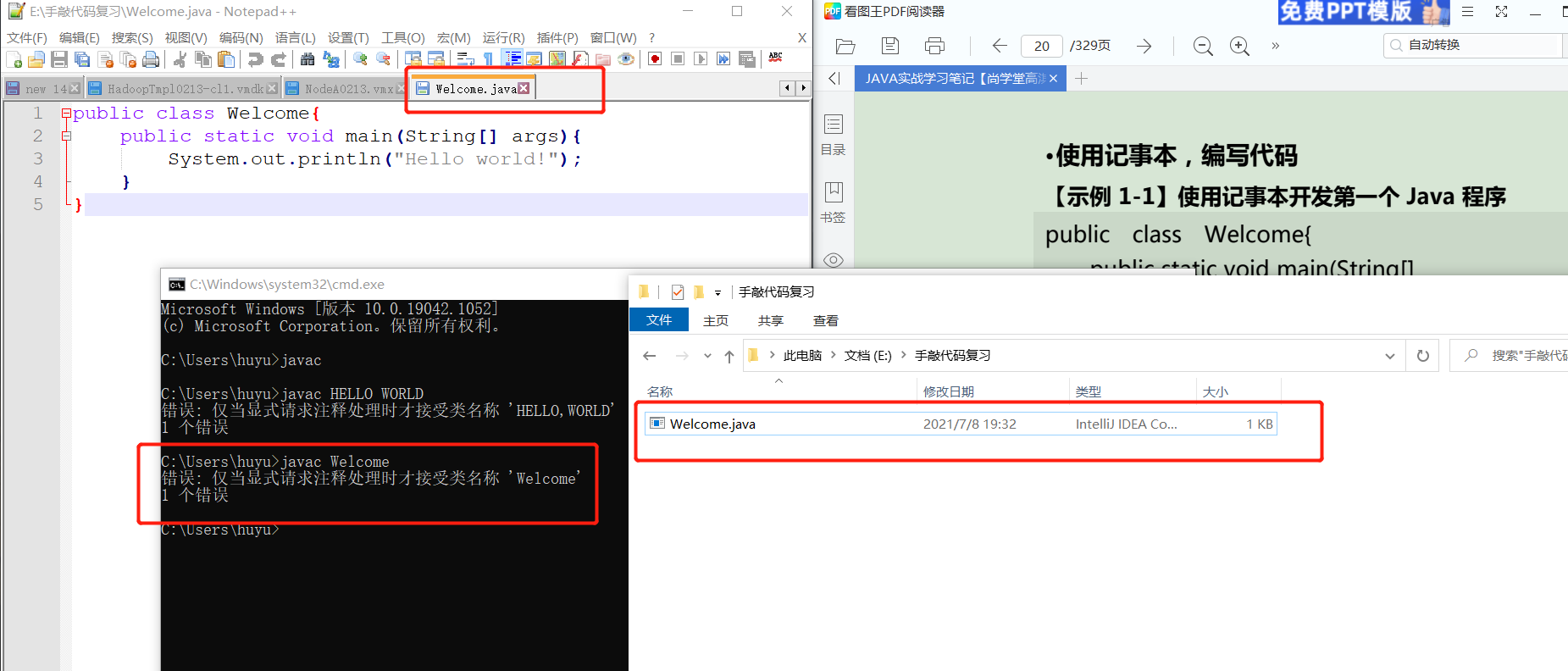
Task: Open the PDF reader hamburger menu
Action: pos(1468,12)
